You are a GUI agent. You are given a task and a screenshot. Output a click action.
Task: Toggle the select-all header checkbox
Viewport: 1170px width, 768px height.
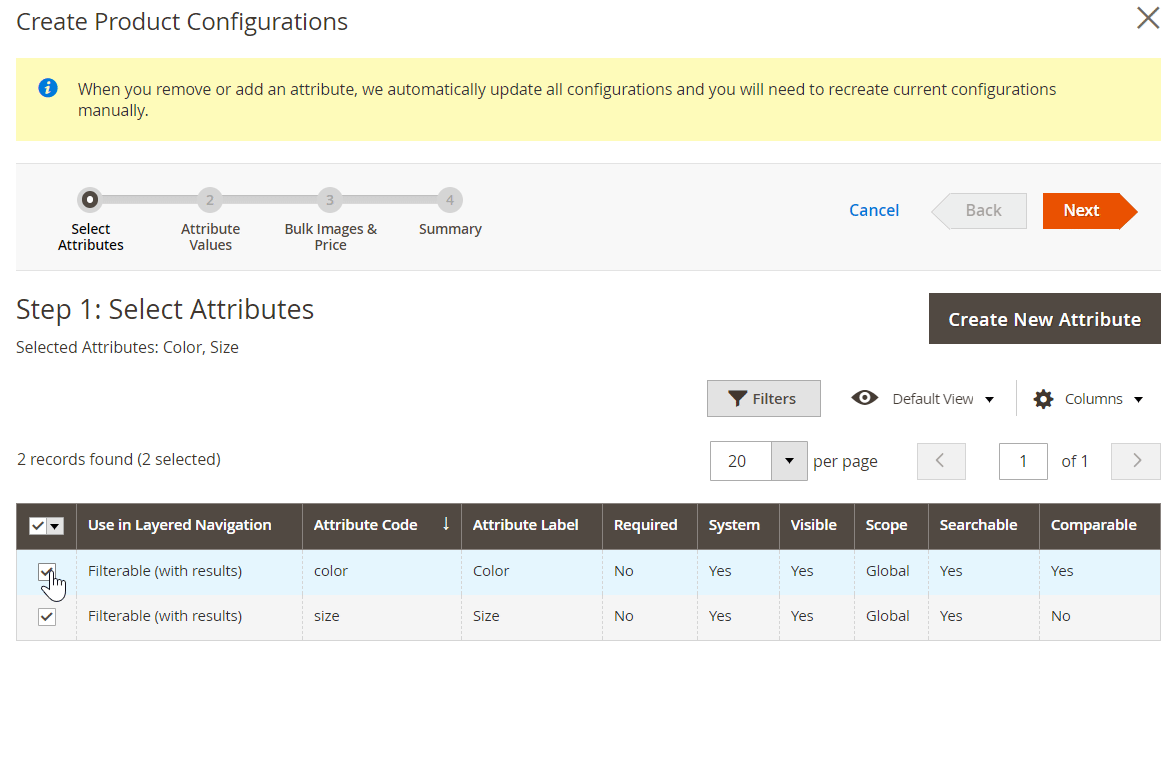pyautogui.click(x=37, y=526)
